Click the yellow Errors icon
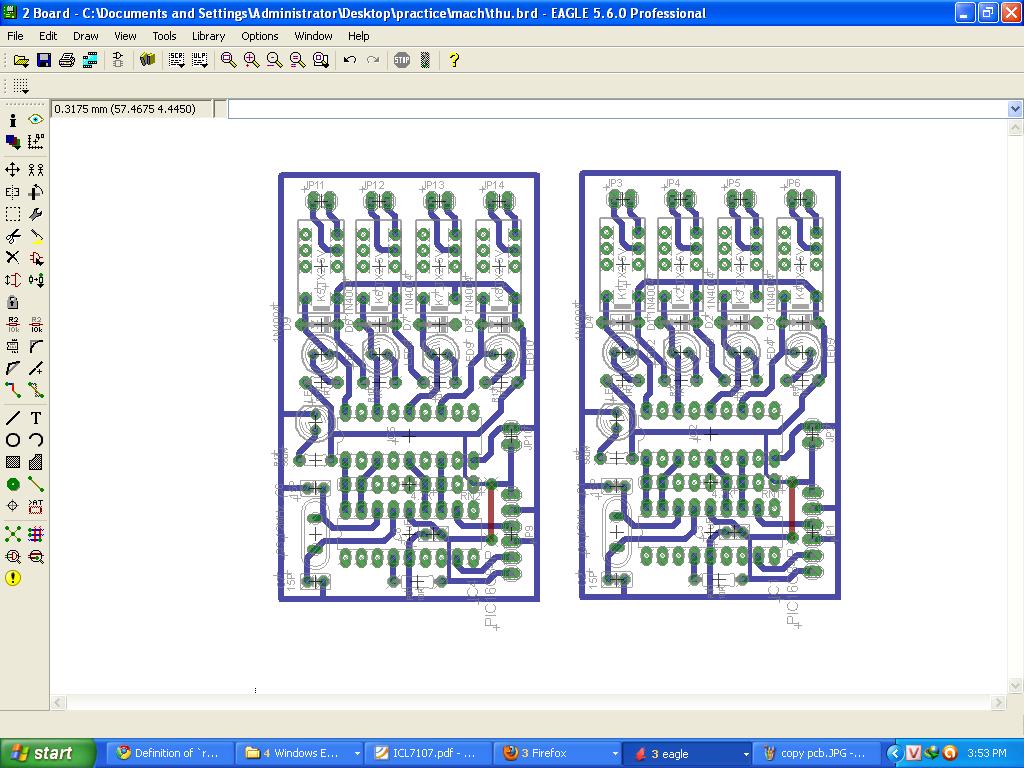This screenshot has width=1024, height=768. pyautogui.click(x=12, y=578)
